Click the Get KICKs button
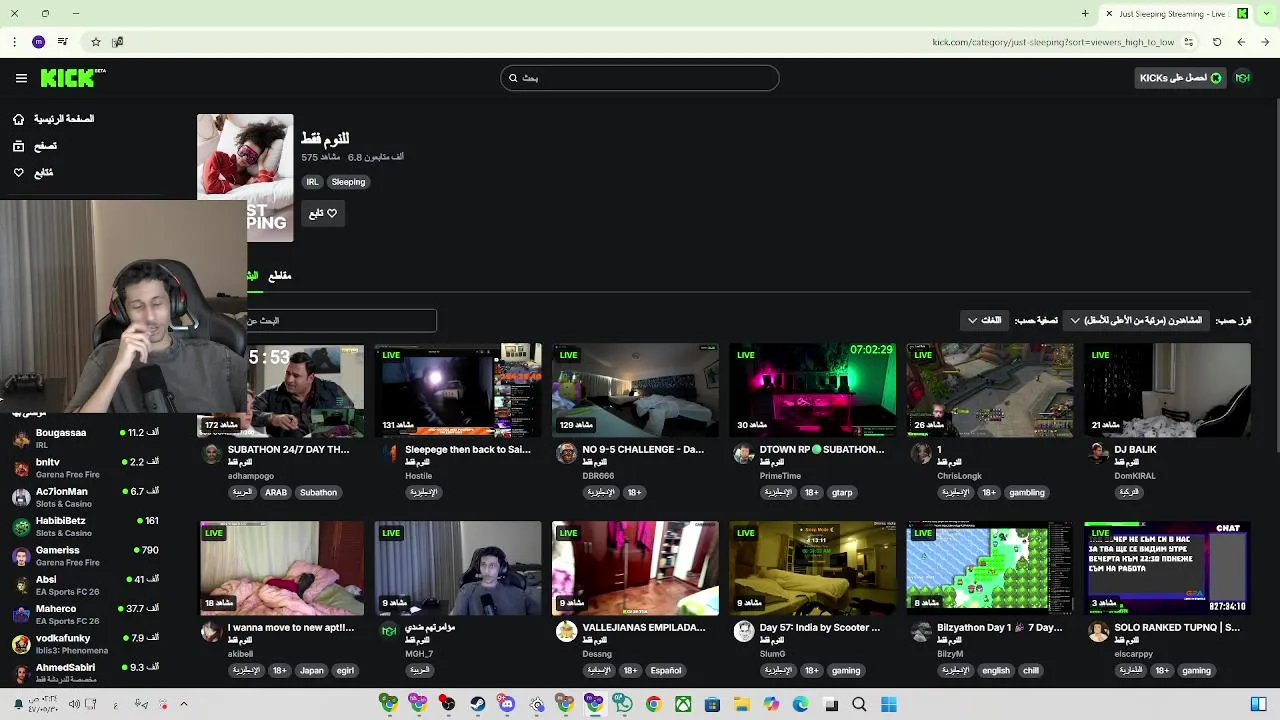Screen dimensions: 1280x720 pyautogui.click(x=1181, y=78)
